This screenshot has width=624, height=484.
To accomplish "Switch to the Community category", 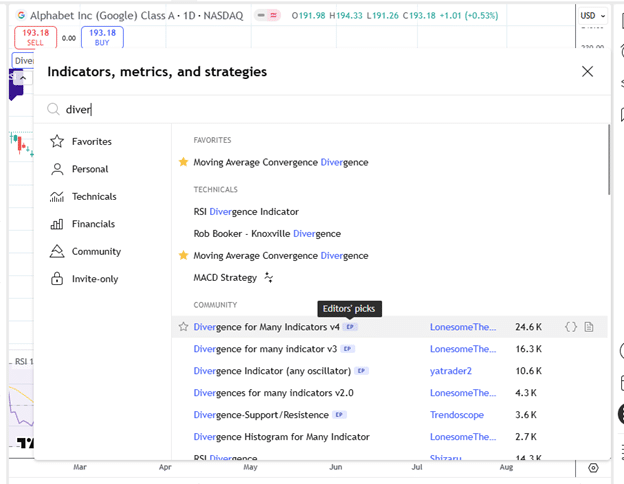I will click(x=95, y=252).
